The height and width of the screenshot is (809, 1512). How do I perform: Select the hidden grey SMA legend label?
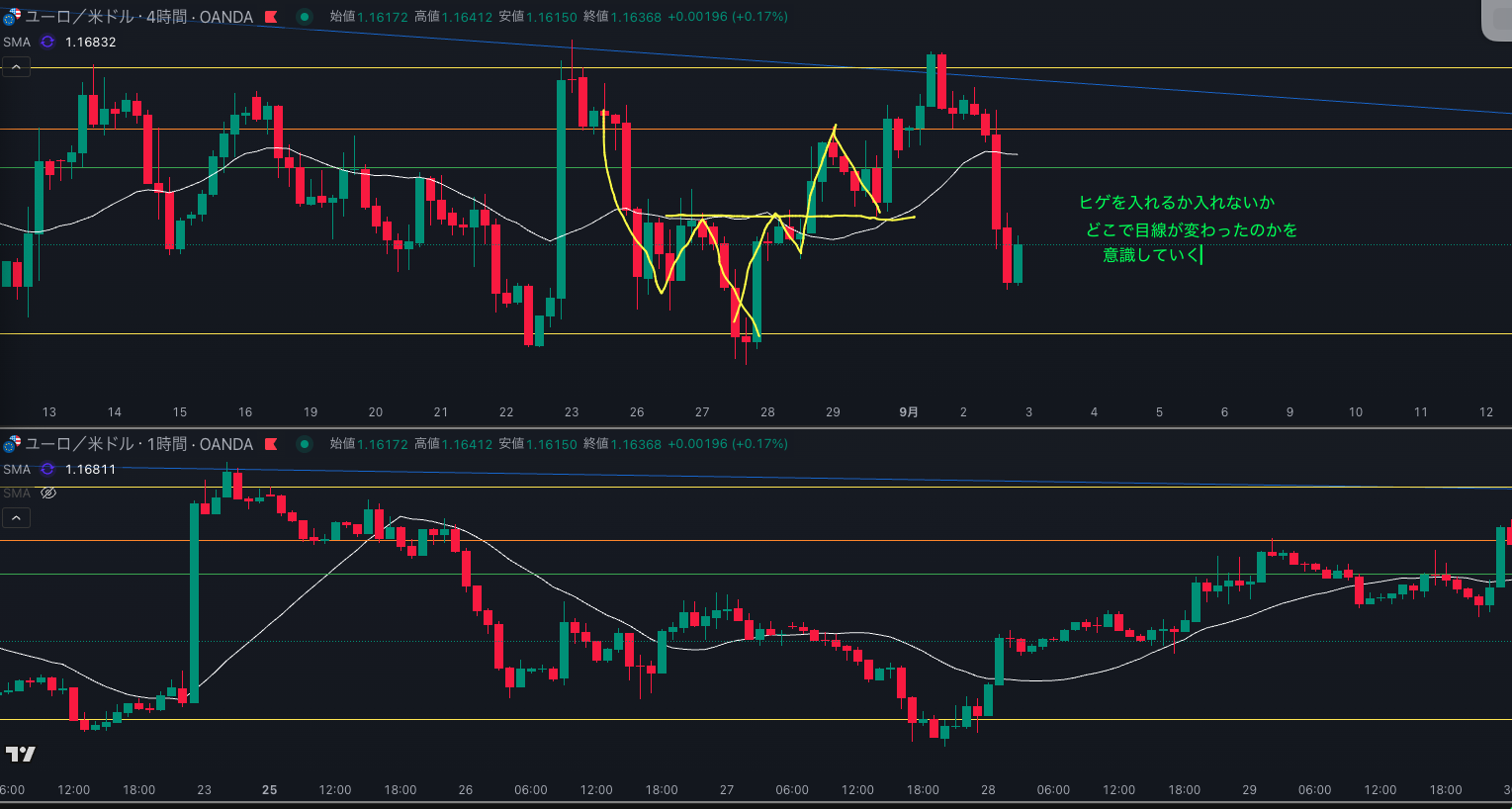[x=17, y=493]
